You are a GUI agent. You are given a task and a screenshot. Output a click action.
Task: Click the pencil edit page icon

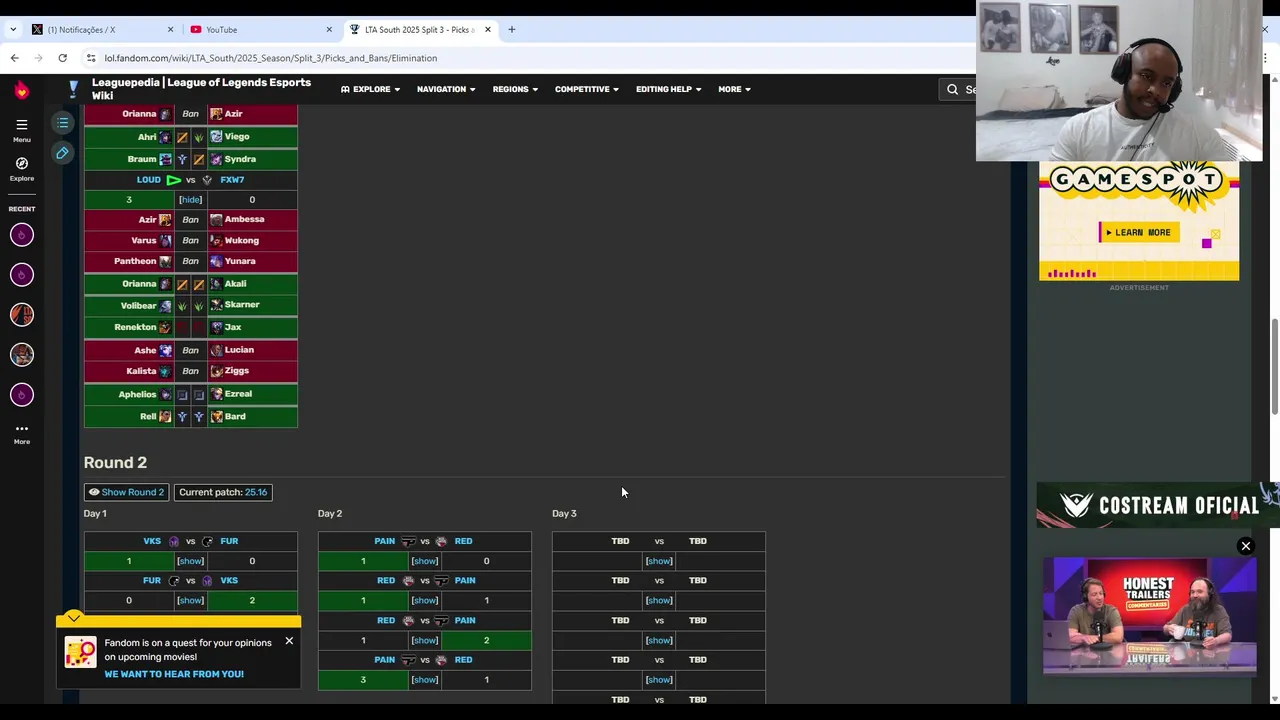pos(62,153)
